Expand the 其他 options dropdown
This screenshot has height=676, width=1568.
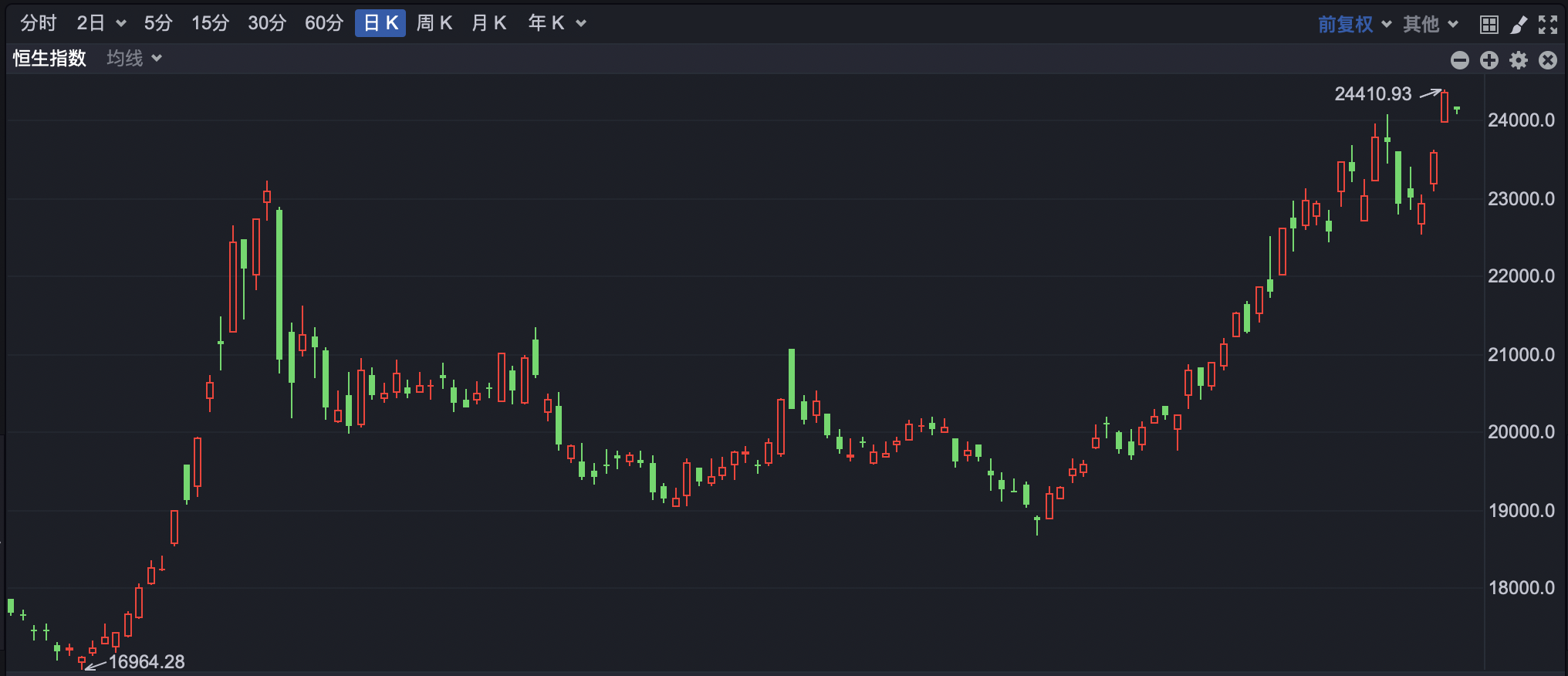point(1430,25)
